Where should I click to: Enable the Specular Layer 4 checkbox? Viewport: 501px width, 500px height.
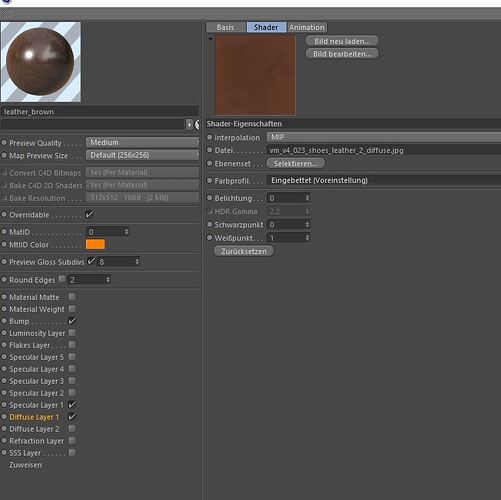click(72, 369)
